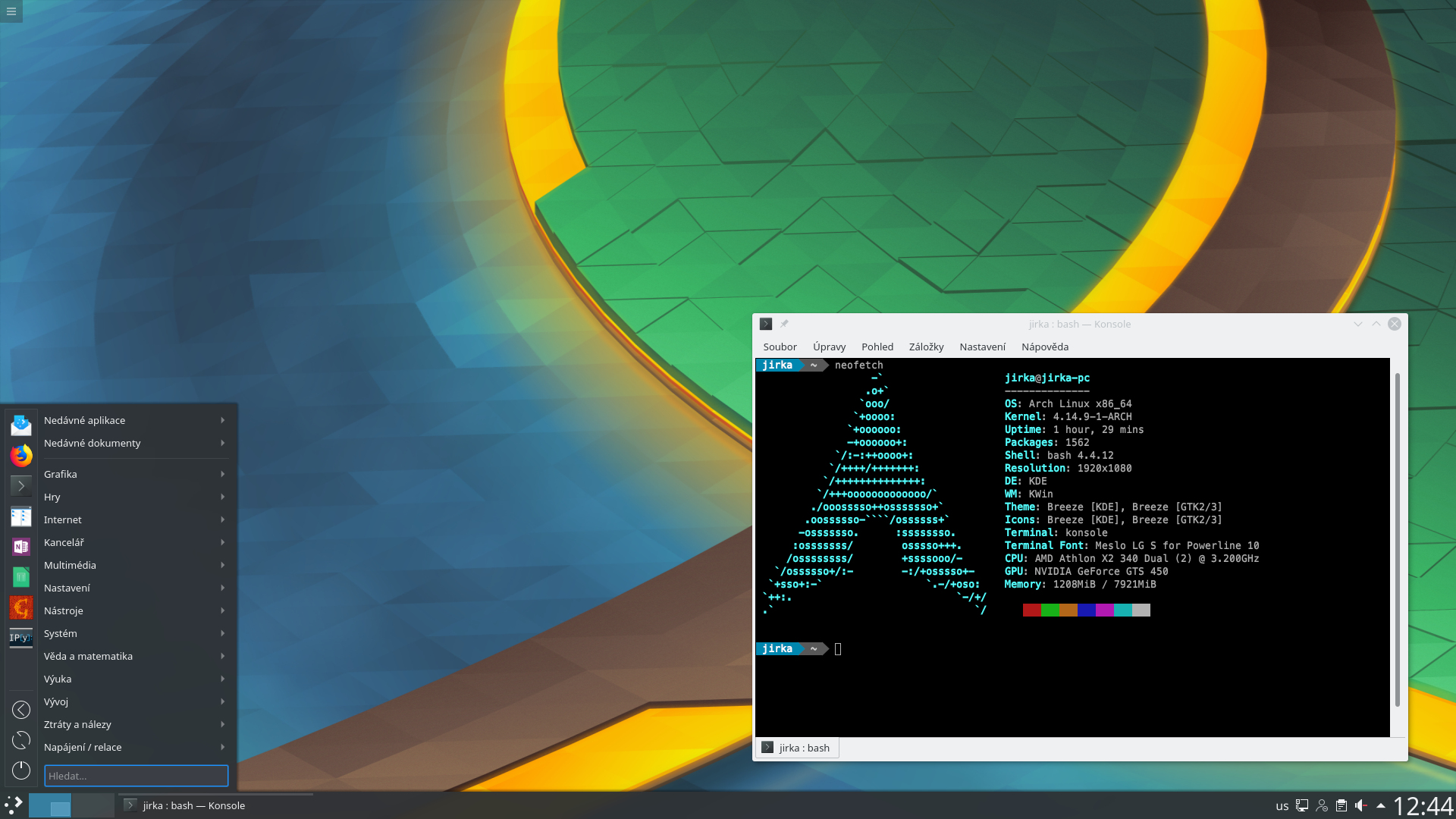Show hidden system tray icons arrow
This screenshot has height=819, width=1456.
(1381, 805)
